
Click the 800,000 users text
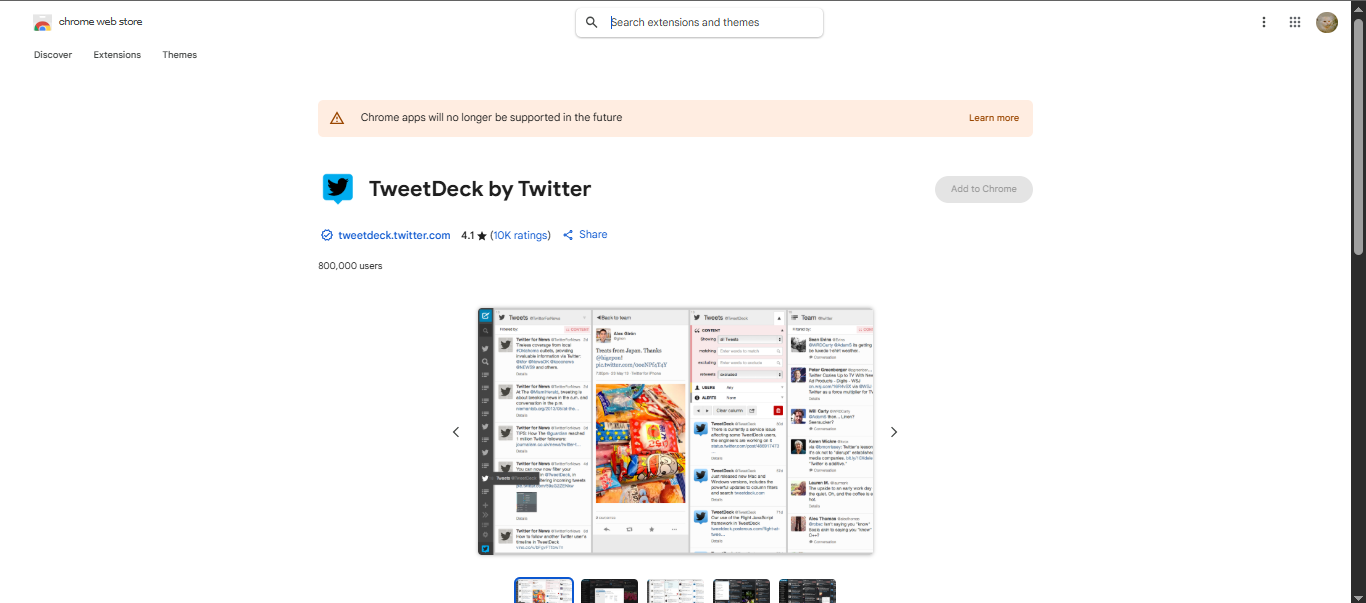tap(350, 266)
